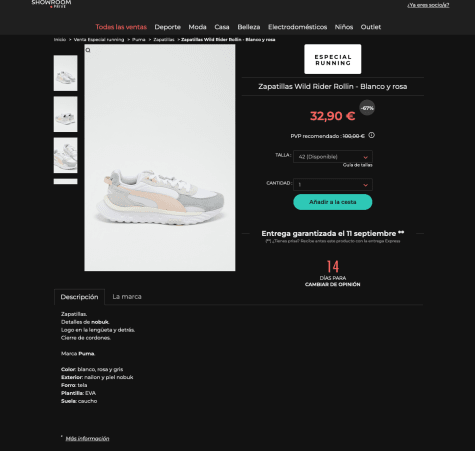This screenshot has width=475, height=451.
Task: Show the third shoe thumbnail image
Action: [65, 155]
